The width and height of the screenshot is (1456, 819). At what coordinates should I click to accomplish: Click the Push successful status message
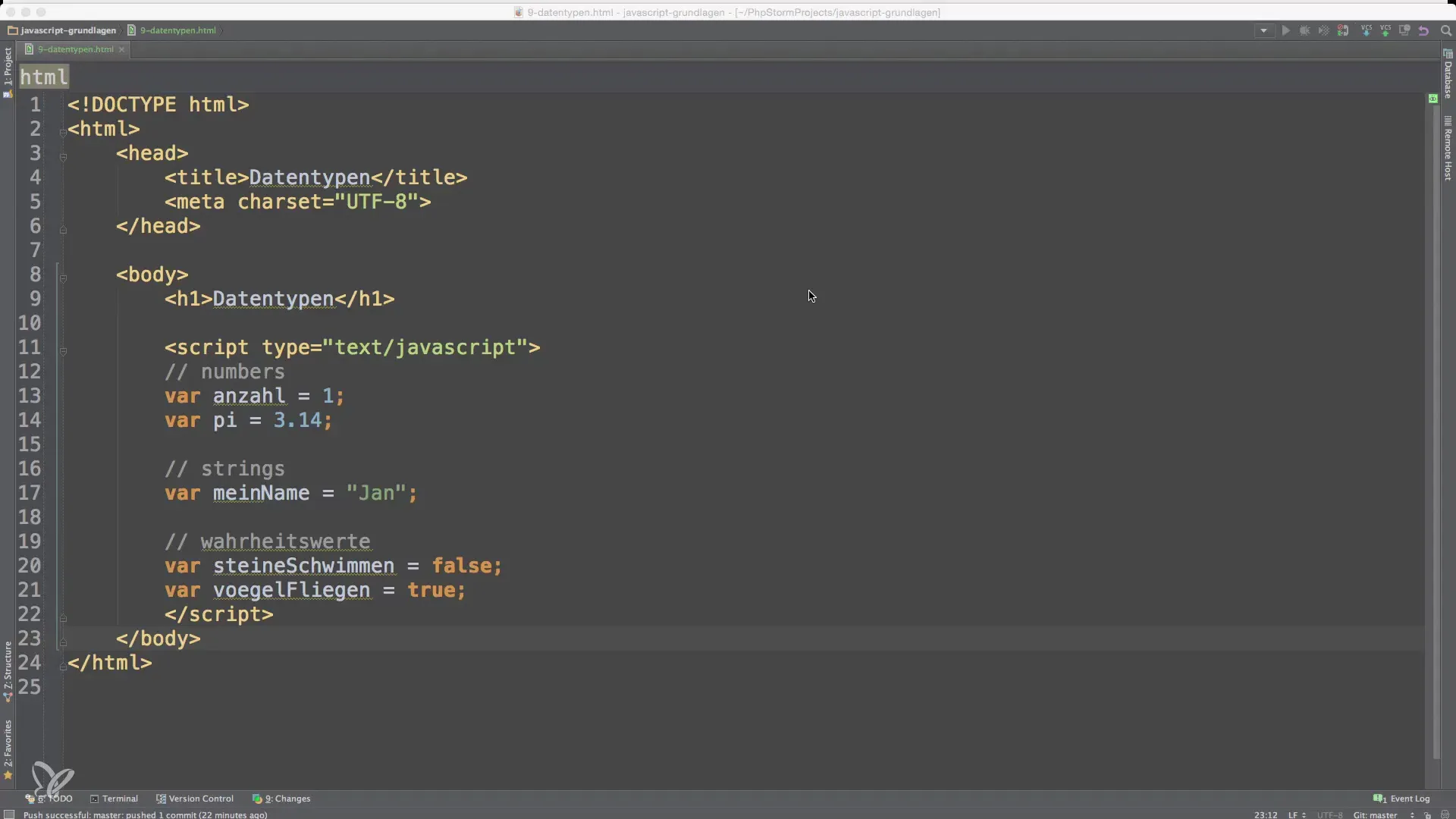[145, 815]
